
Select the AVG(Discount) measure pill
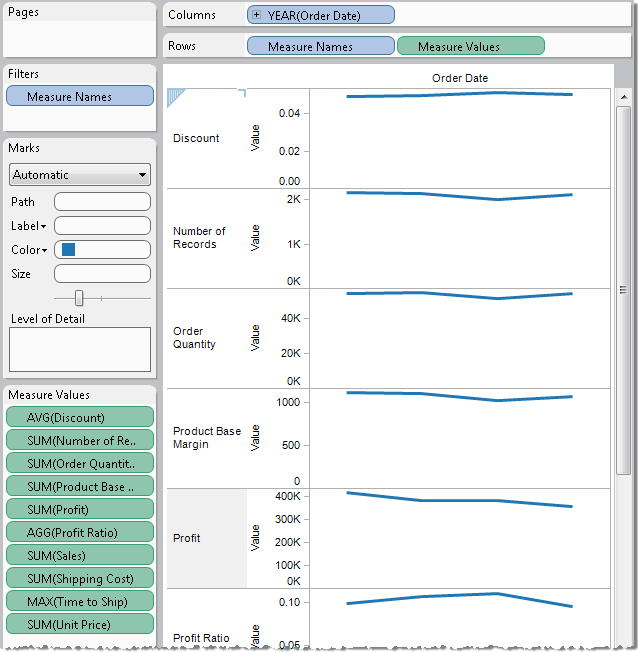pos(80,417)
